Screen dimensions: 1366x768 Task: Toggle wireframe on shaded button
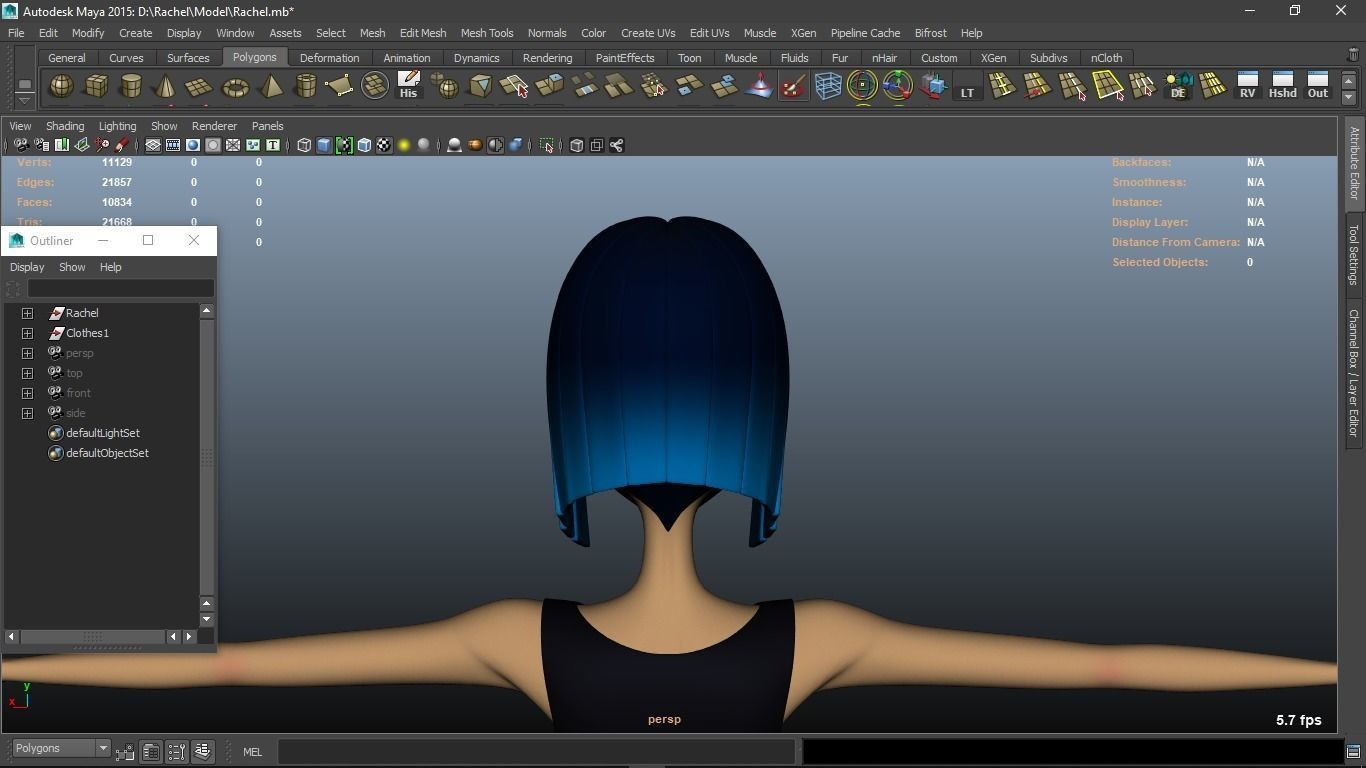tap(364, 145)
